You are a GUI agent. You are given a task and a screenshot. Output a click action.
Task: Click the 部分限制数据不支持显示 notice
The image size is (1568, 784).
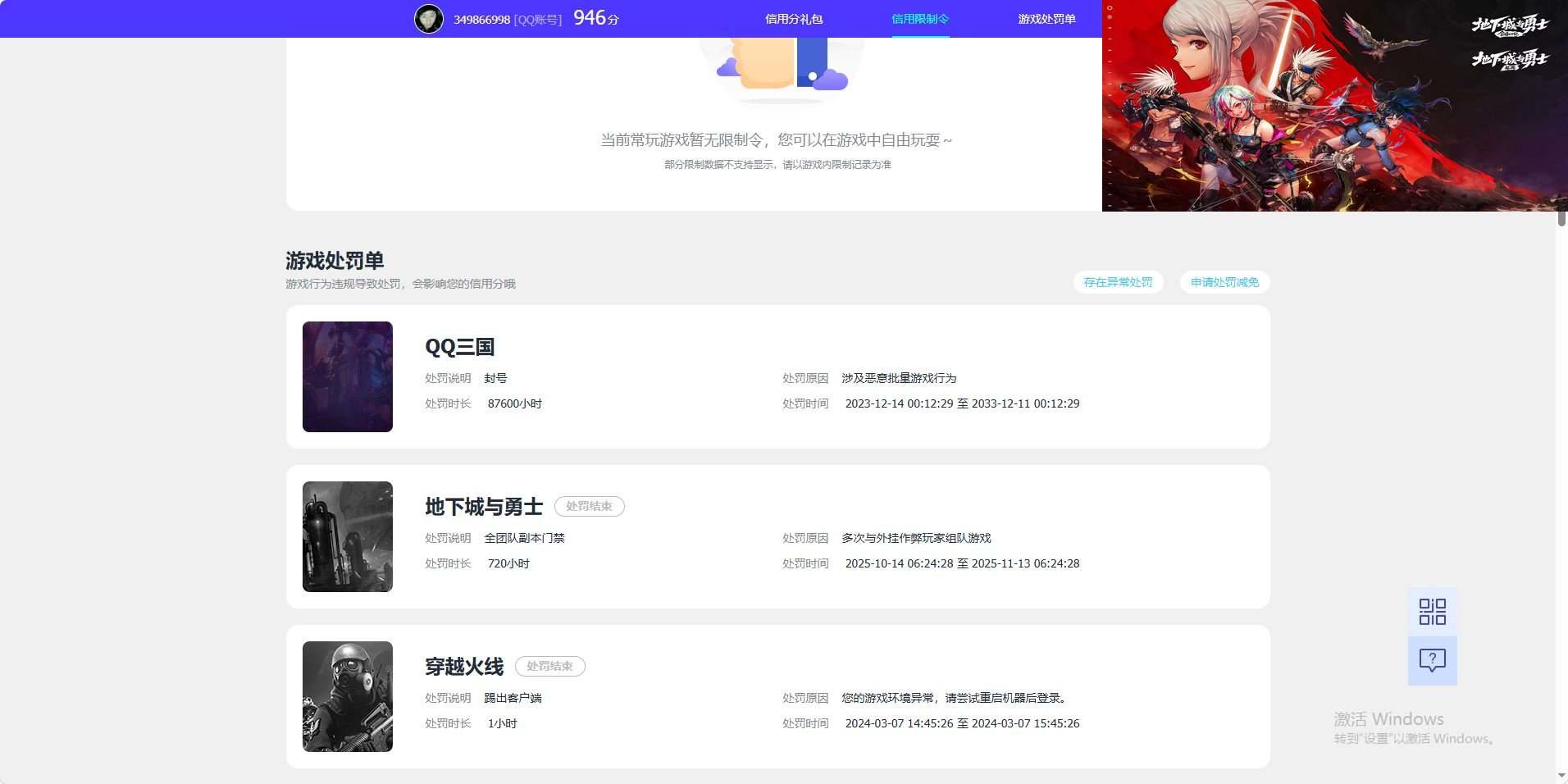pyautogui.click(x=777, y=165)
